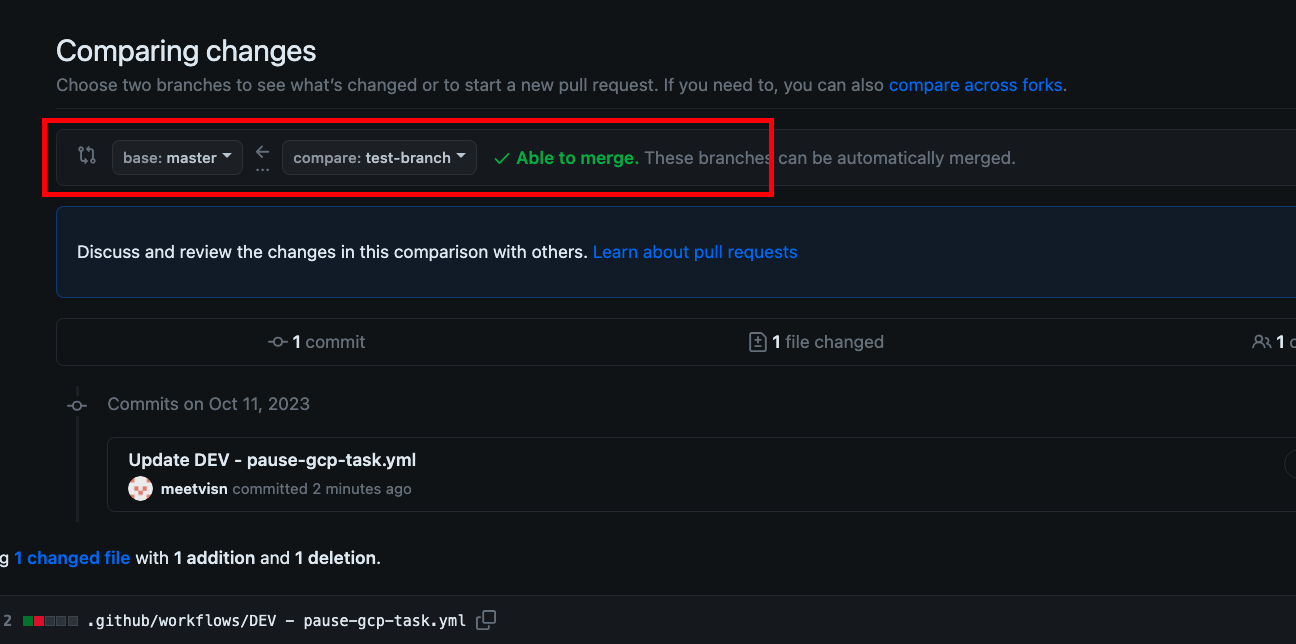The image size is (1296, 644).
Task: Click the left arrow between branch selectors
Action: coord(262,152)
